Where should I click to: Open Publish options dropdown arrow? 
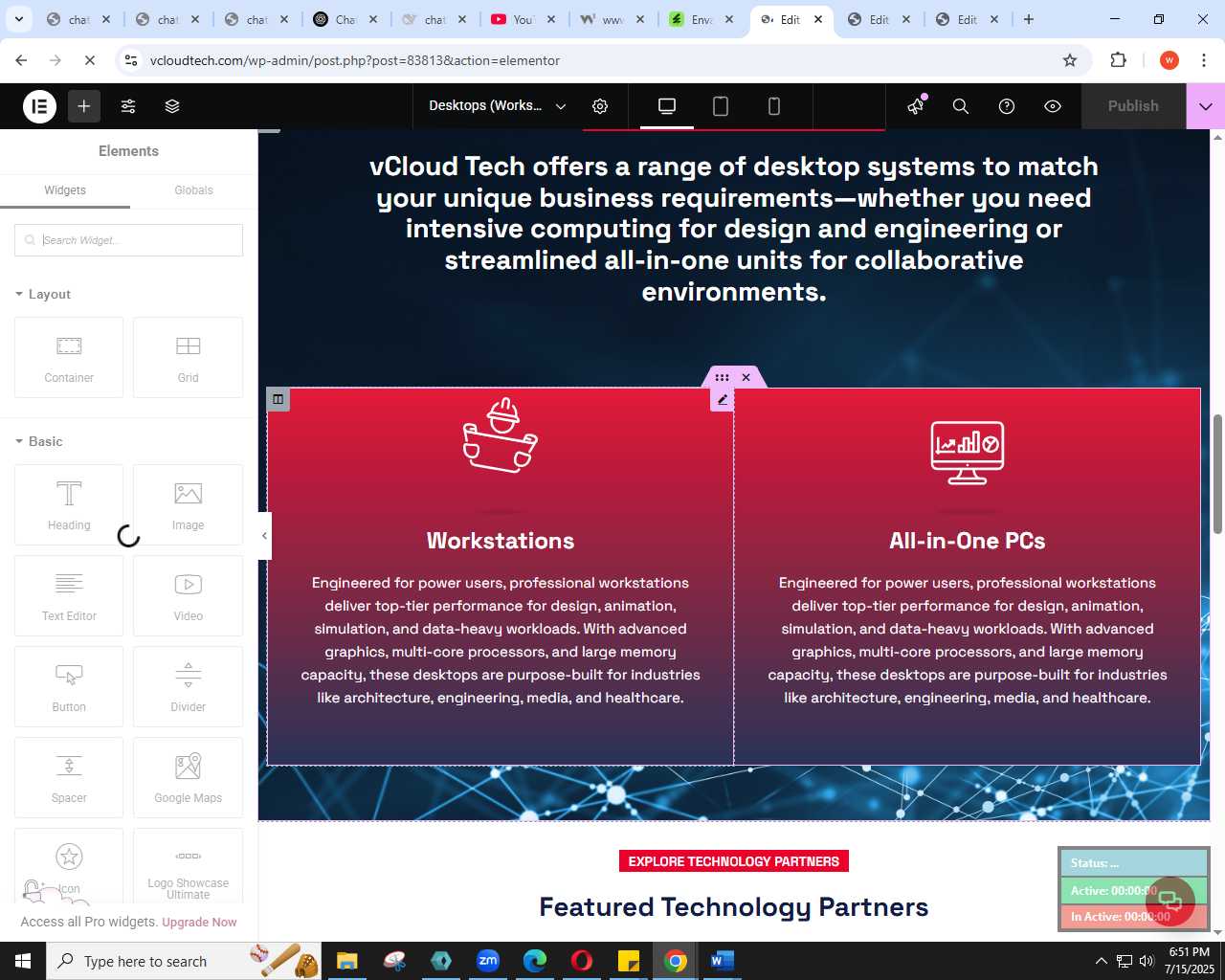coord(1206,106)
